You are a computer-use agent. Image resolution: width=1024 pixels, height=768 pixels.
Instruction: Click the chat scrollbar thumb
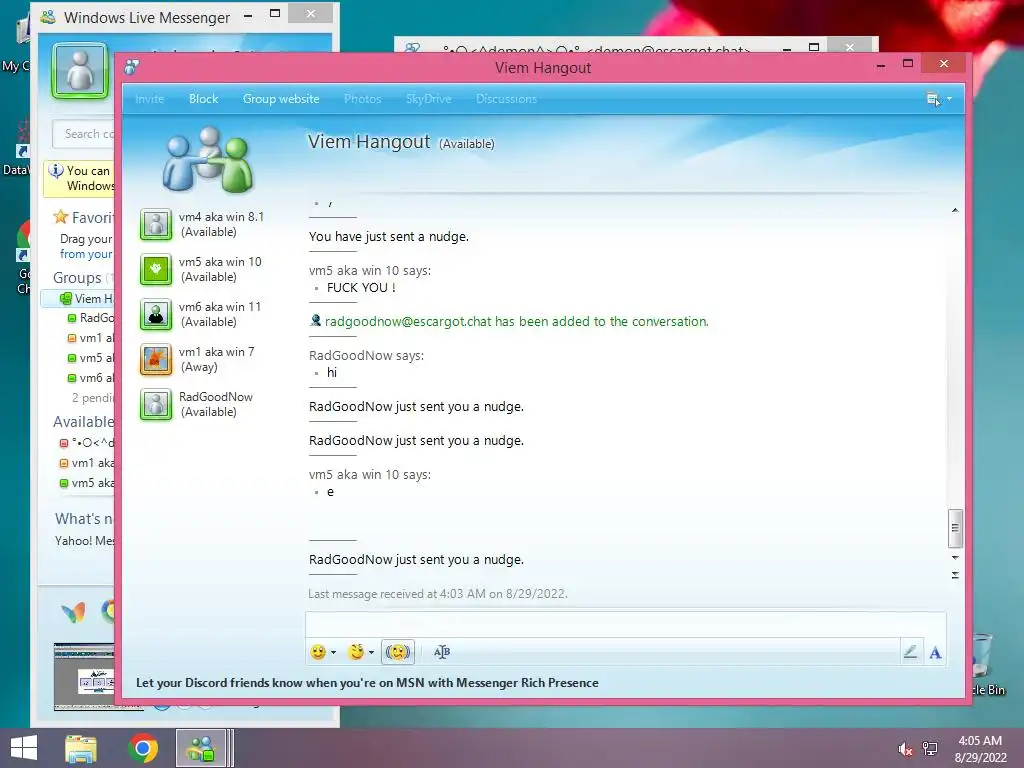point(955,528)
